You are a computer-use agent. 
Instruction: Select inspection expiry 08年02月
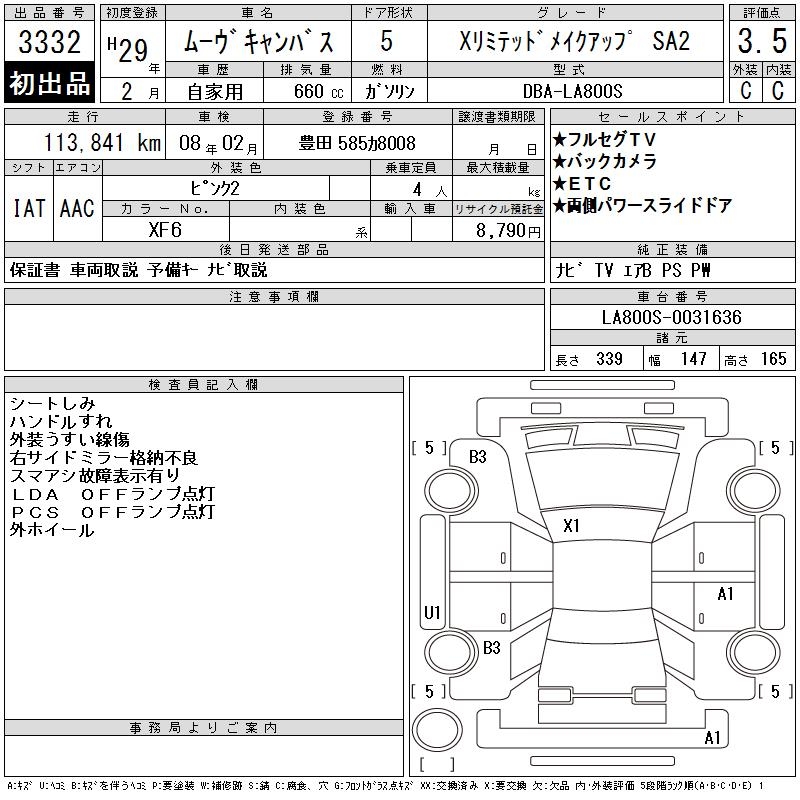click(x=218, y=144)
